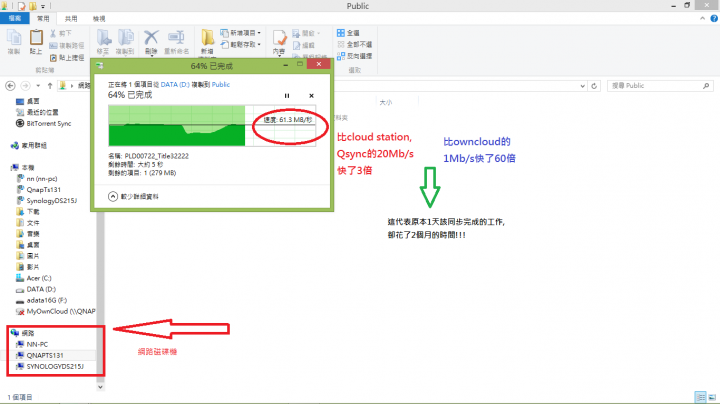Click the Copy path icon

[53, 45]
